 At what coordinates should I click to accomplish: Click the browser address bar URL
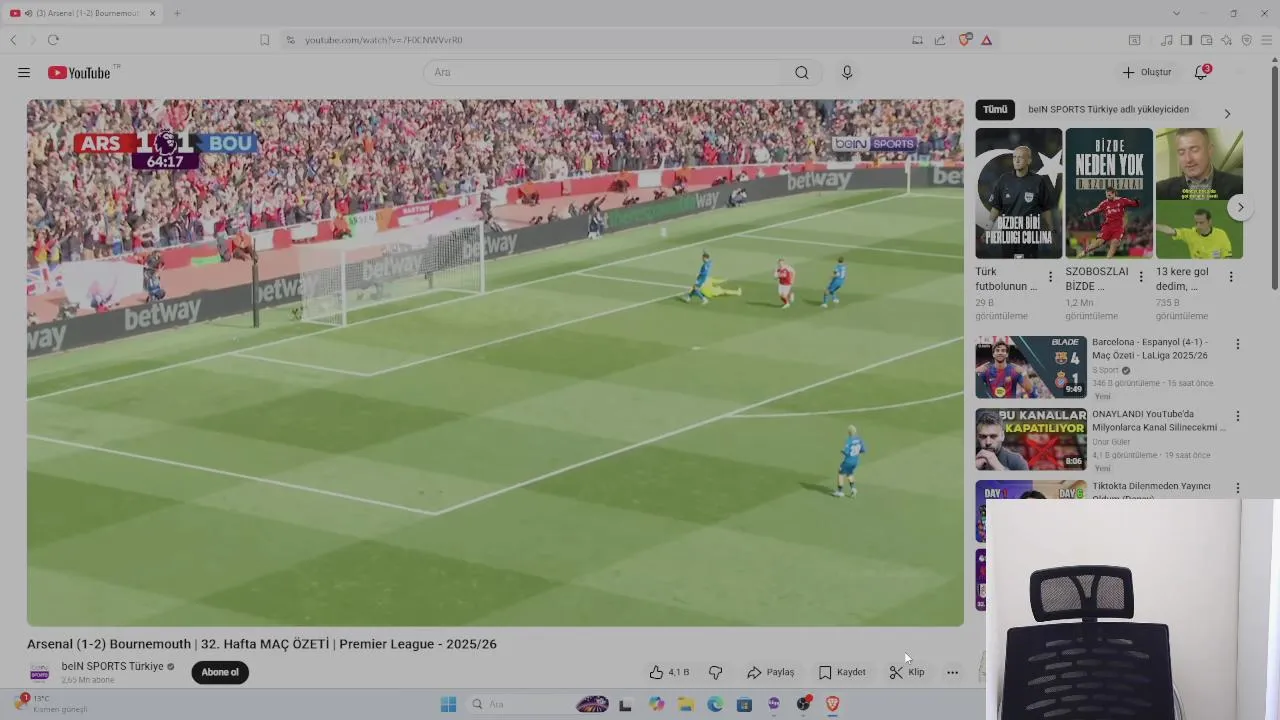click(384, 40)
